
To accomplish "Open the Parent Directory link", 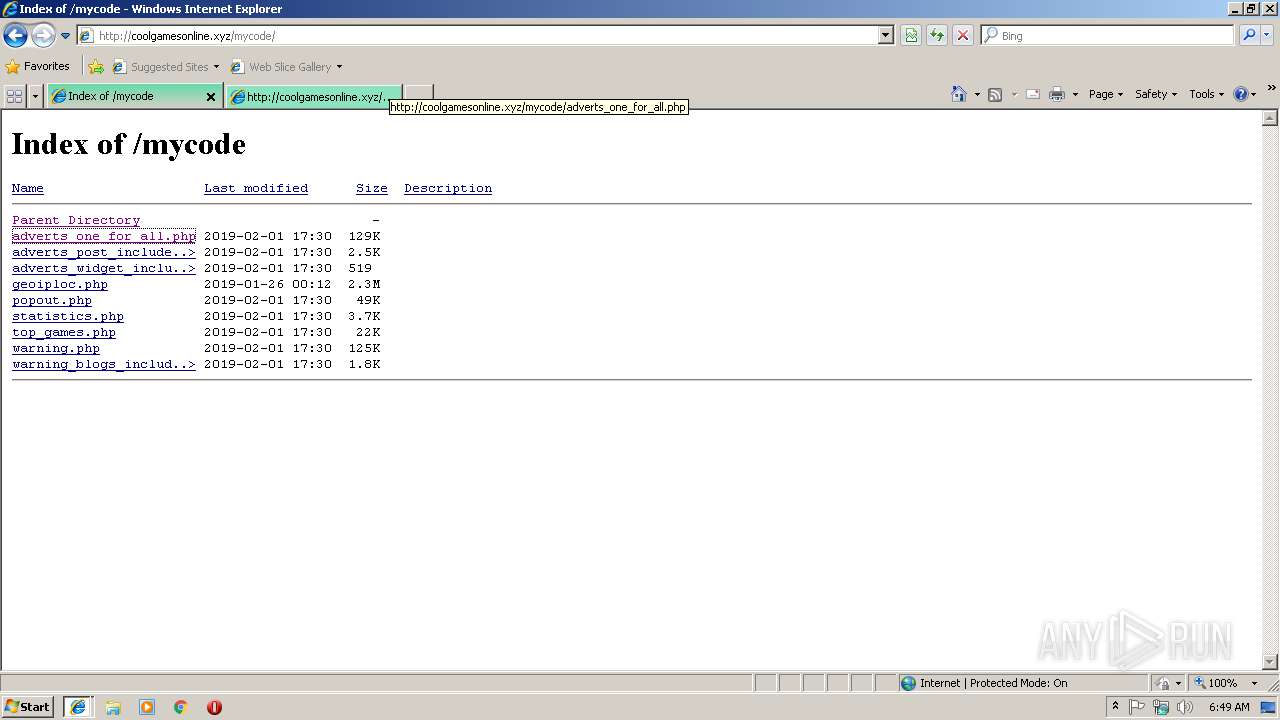I will tap(76, 220).
